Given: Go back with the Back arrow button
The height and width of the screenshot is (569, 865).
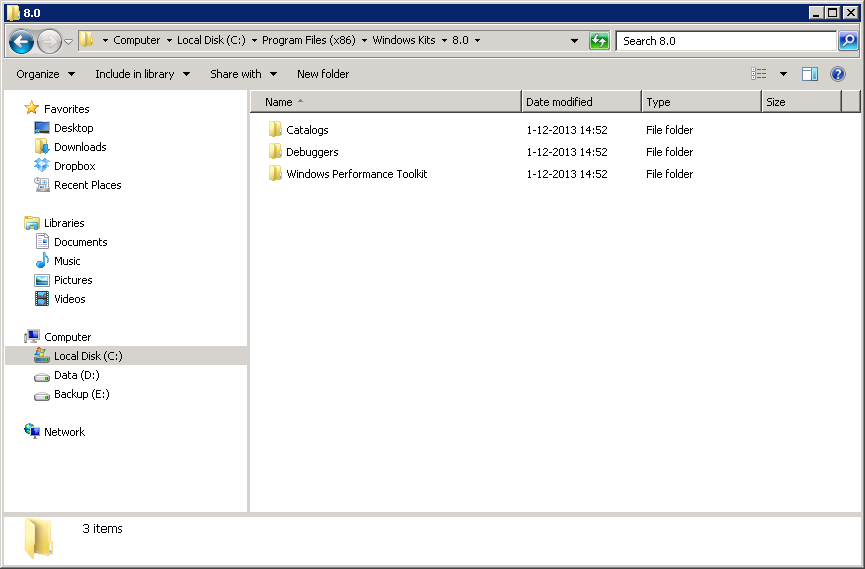Looking at the screenshot, I should [21, 41].
